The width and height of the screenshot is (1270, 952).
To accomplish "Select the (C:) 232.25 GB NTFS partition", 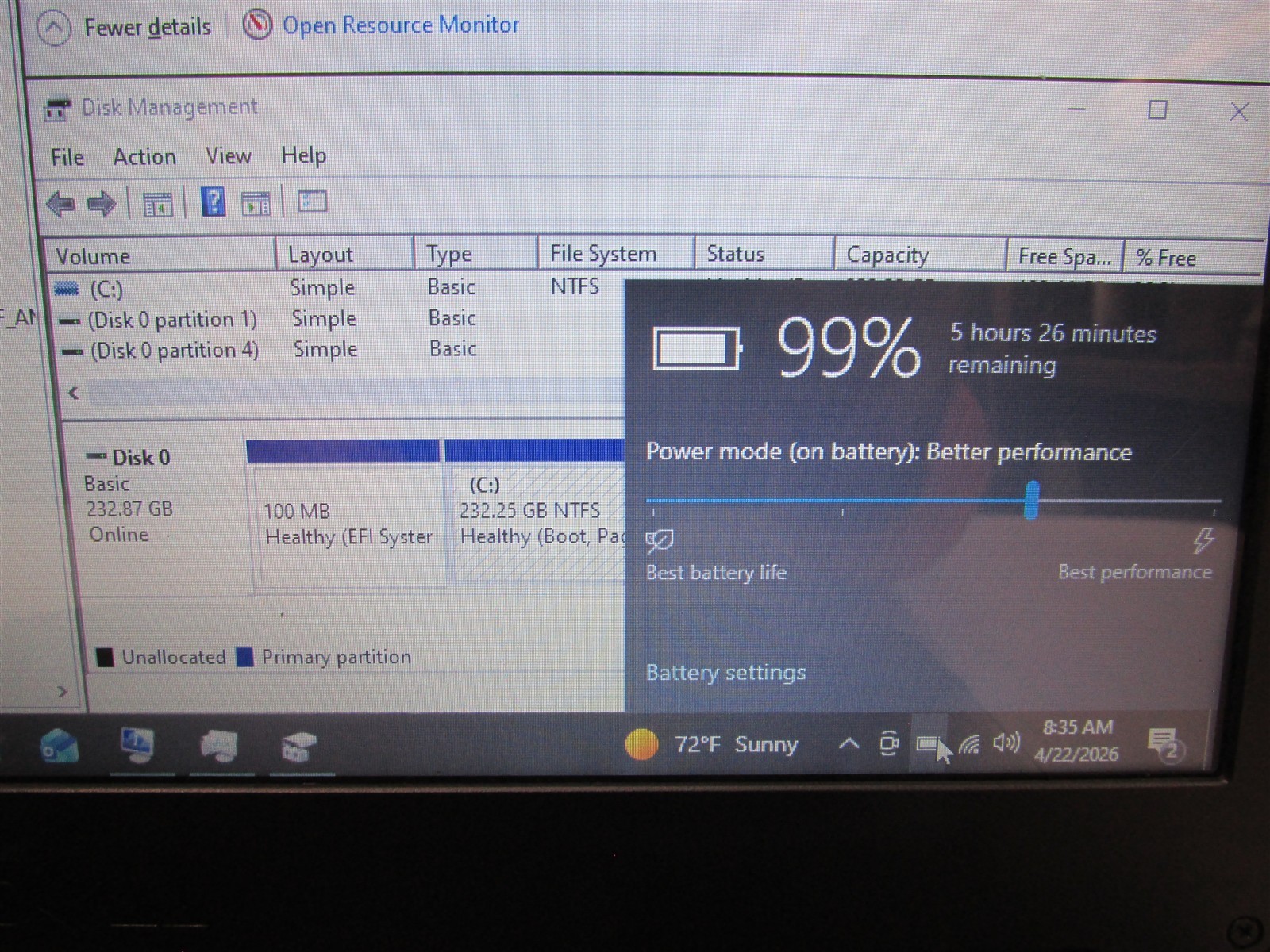I will [536, 512].
